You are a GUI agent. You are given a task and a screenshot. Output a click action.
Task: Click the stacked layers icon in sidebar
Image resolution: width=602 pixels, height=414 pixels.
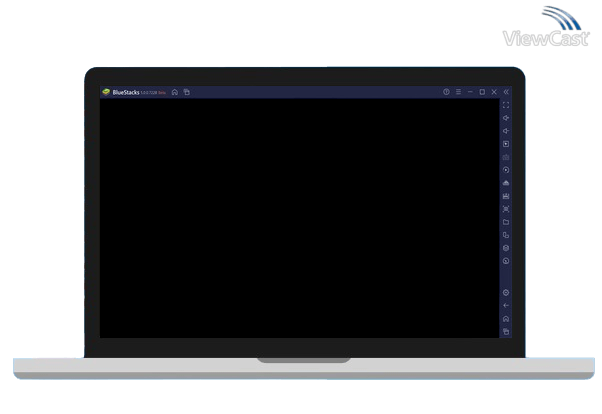pos(506,248)
